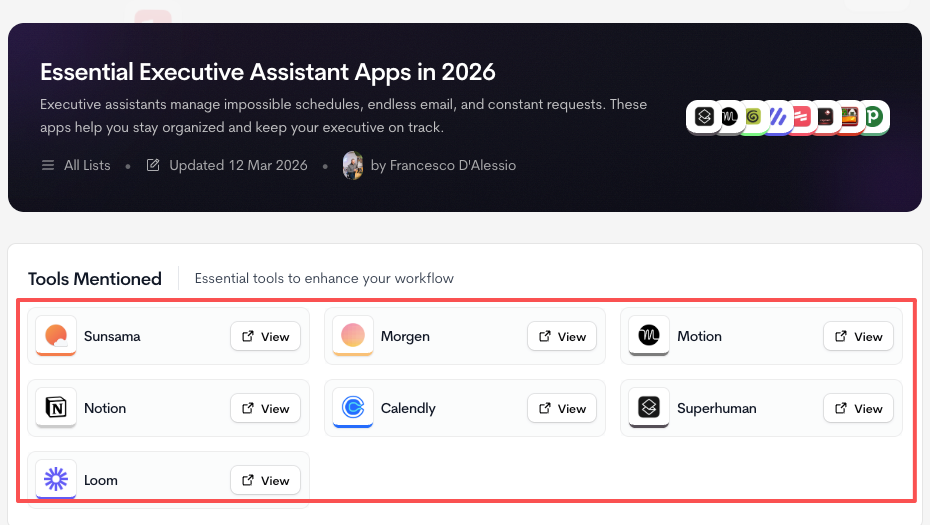Click the Essential Executive Assistant Apps title
Screen dimensions: 930x525
pyautogui.click(x=267, y=72)
